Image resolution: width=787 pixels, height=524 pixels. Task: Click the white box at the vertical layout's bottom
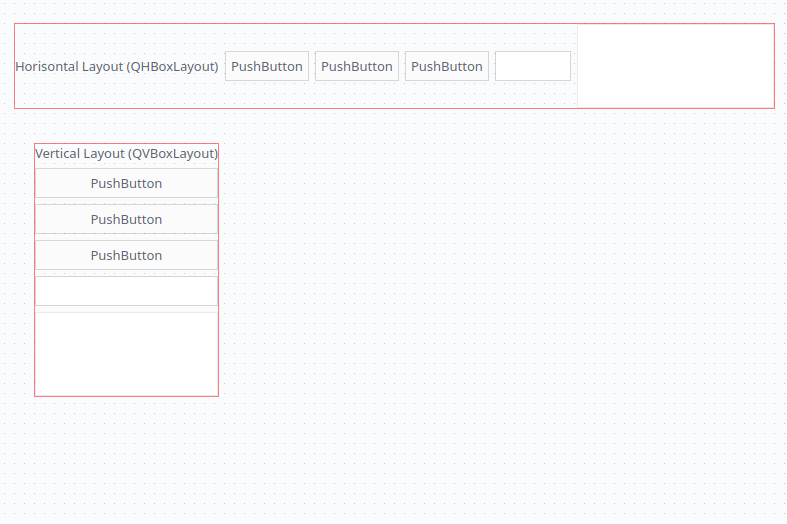[126, 353]
